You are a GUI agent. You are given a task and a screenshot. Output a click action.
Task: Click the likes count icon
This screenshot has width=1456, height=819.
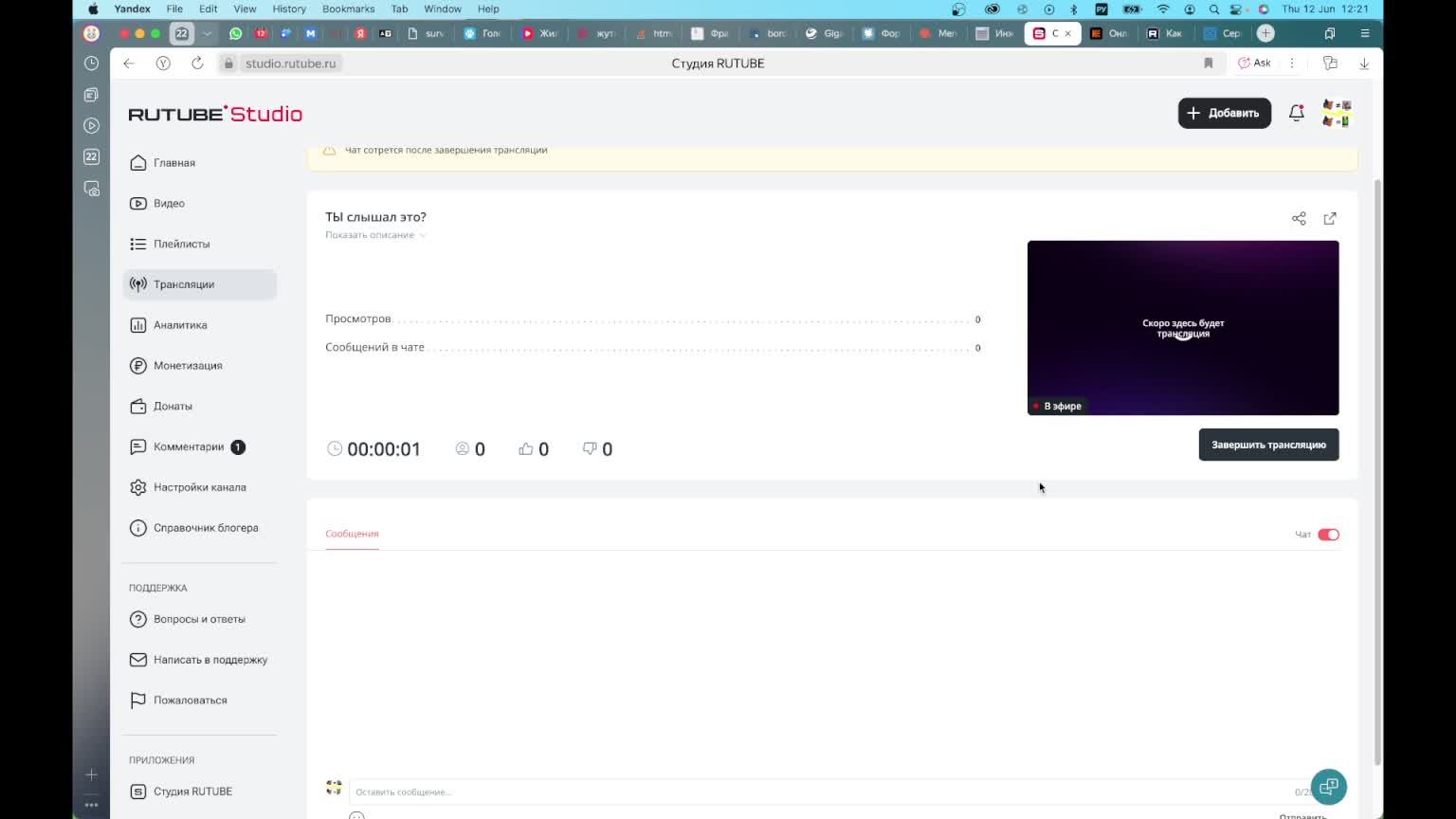click(526, 448)
